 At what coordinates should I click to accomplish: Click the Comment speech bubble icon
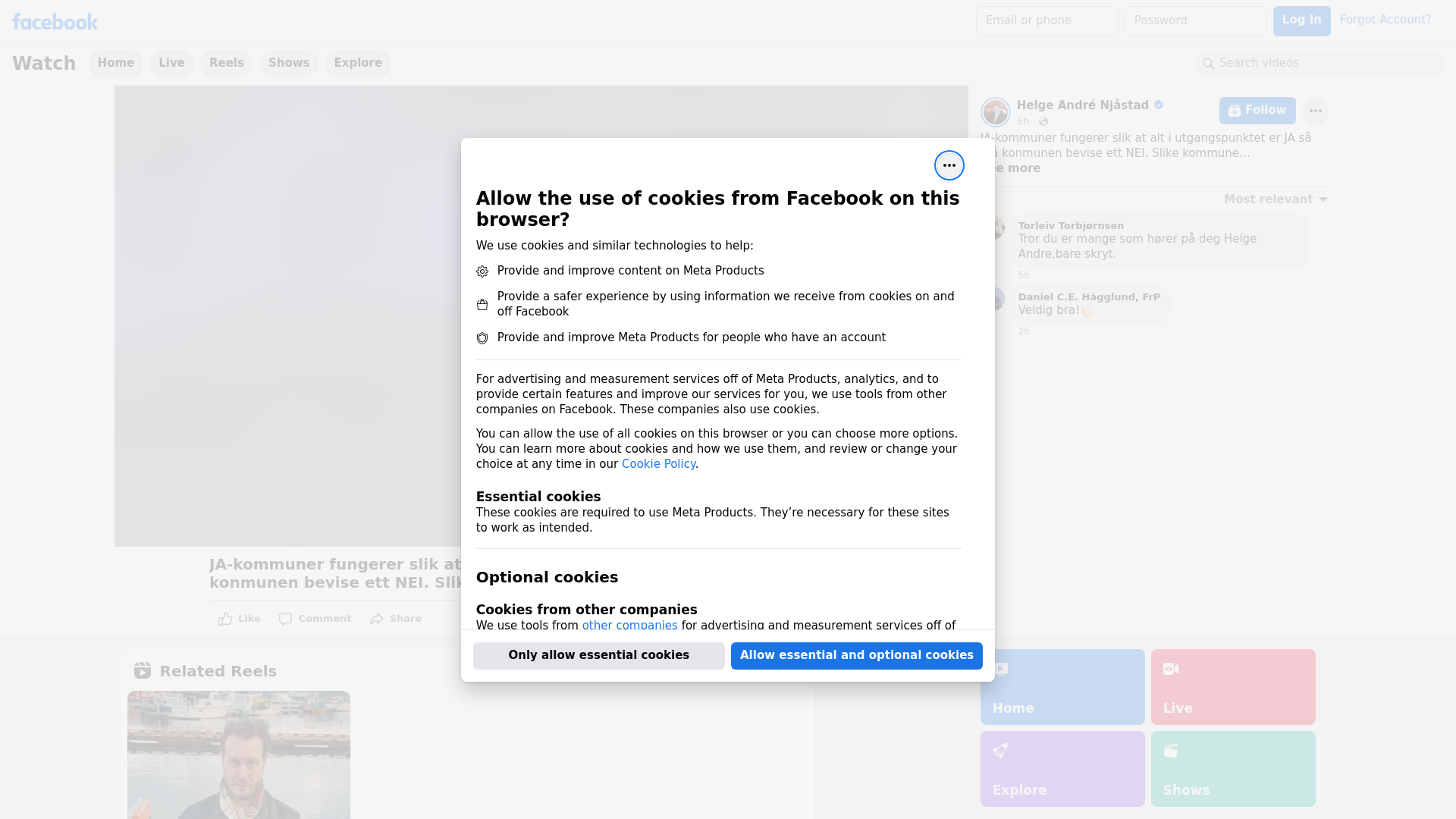tap(285, 619)
